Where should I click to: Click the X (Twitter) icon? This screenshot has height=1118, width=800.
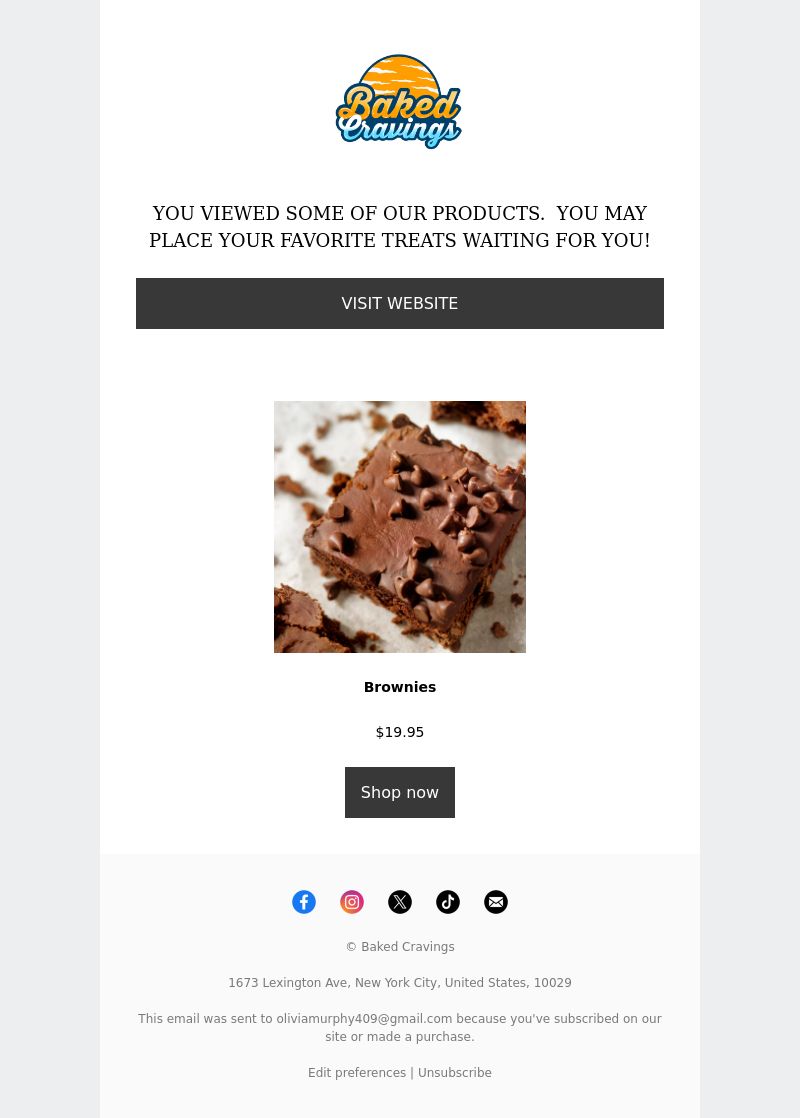coord(400,902)
